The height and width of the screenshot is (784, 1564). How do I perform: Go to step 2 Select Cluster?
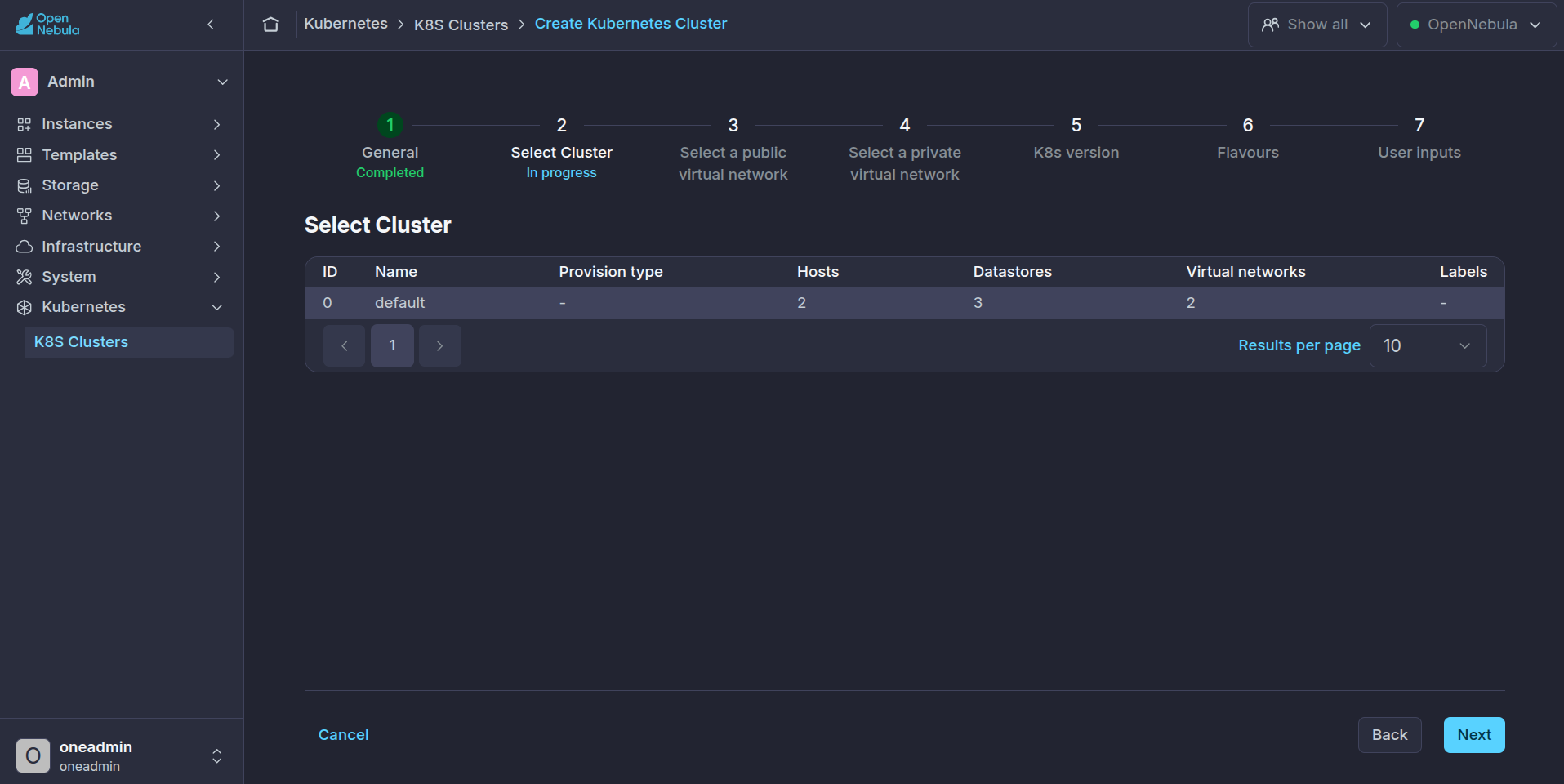[x=561, y=147]
